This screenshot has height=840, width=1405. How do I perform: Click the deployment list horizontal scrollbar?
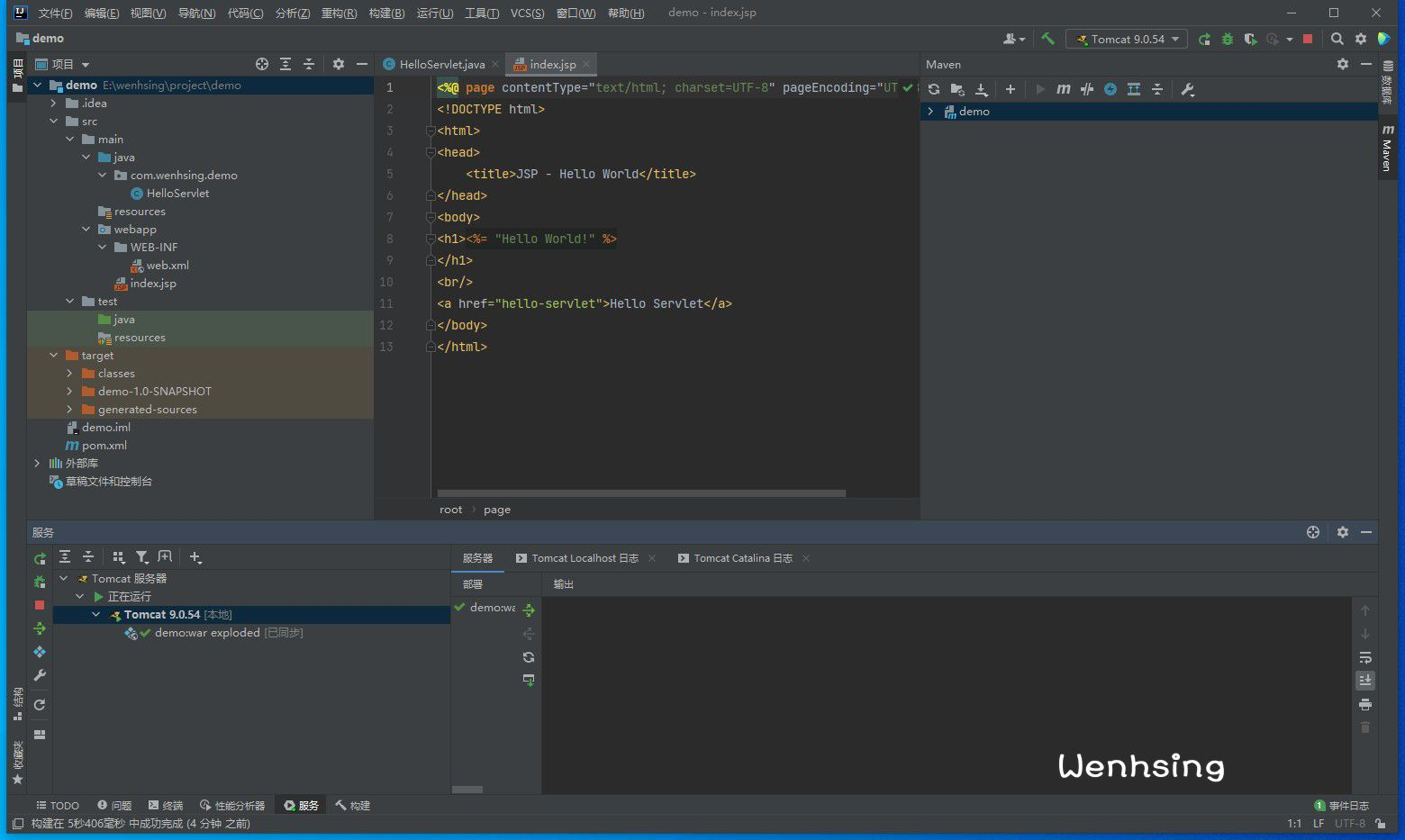coord(467,790)
